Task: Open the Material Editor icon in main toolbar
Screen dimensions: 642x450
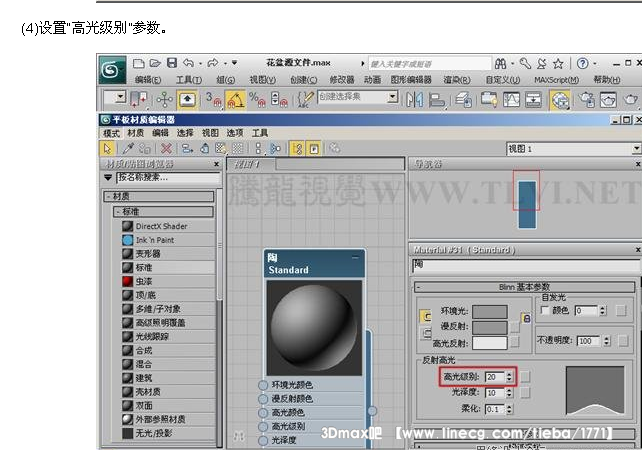Action: [x=560, y=99]
